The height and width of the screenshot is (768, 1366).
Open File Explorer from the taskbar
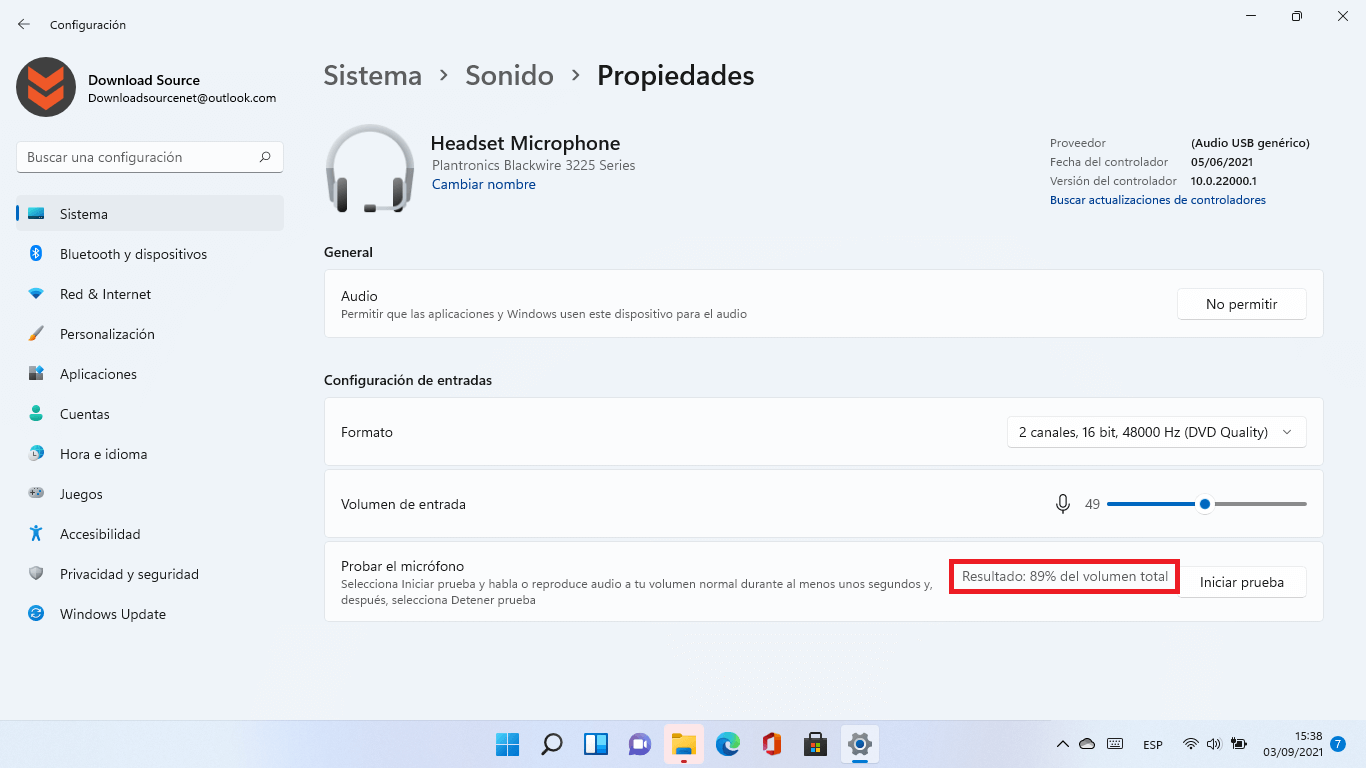coord(684,744)
